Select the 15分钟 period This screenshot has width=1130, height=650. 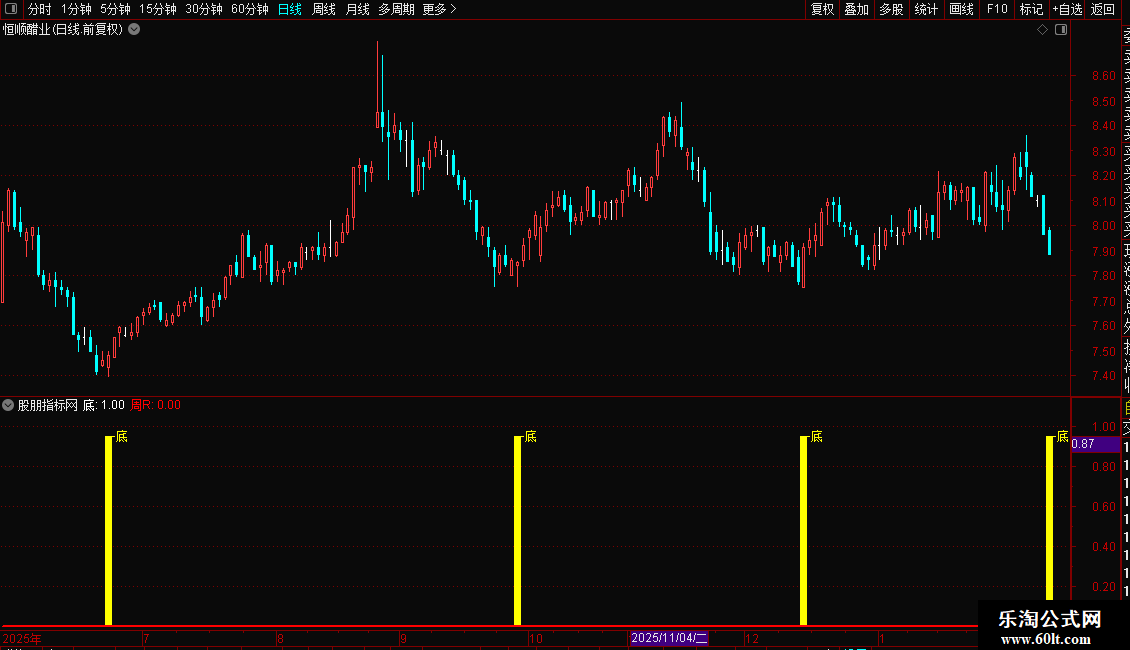click(158, 9)
